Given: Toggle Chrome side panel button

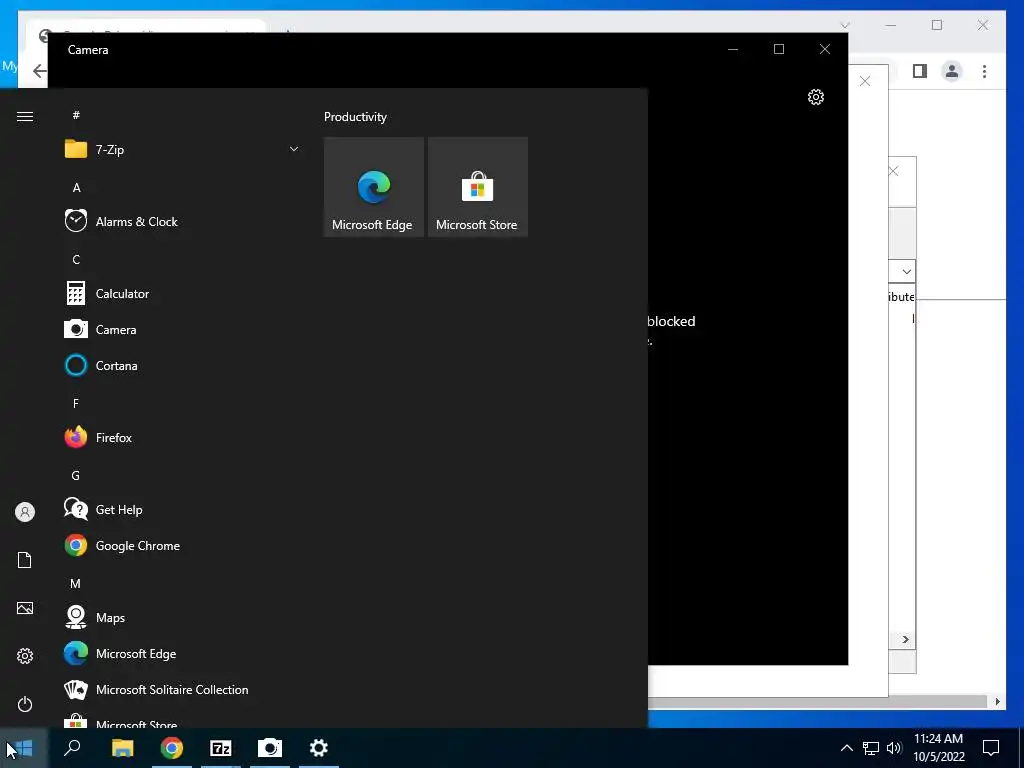Looking at the screenshot, I should click(x=920, y=71).
